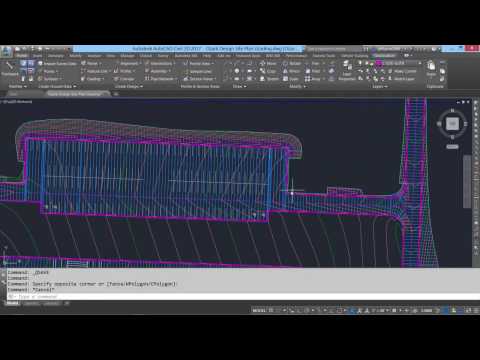Image resolution: width=480 pixels, height=360 pixels.
Task: Open the Grading dropdown
Action: pos(93,79)
